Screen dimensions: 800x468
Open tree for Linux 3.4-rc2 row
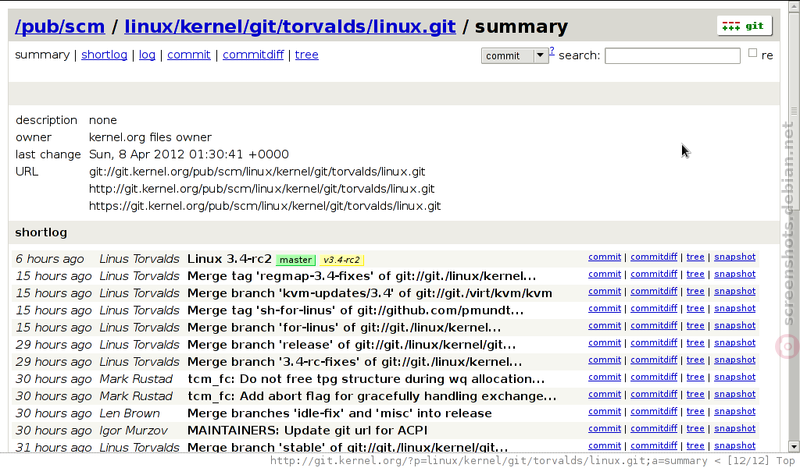[695, 257]
